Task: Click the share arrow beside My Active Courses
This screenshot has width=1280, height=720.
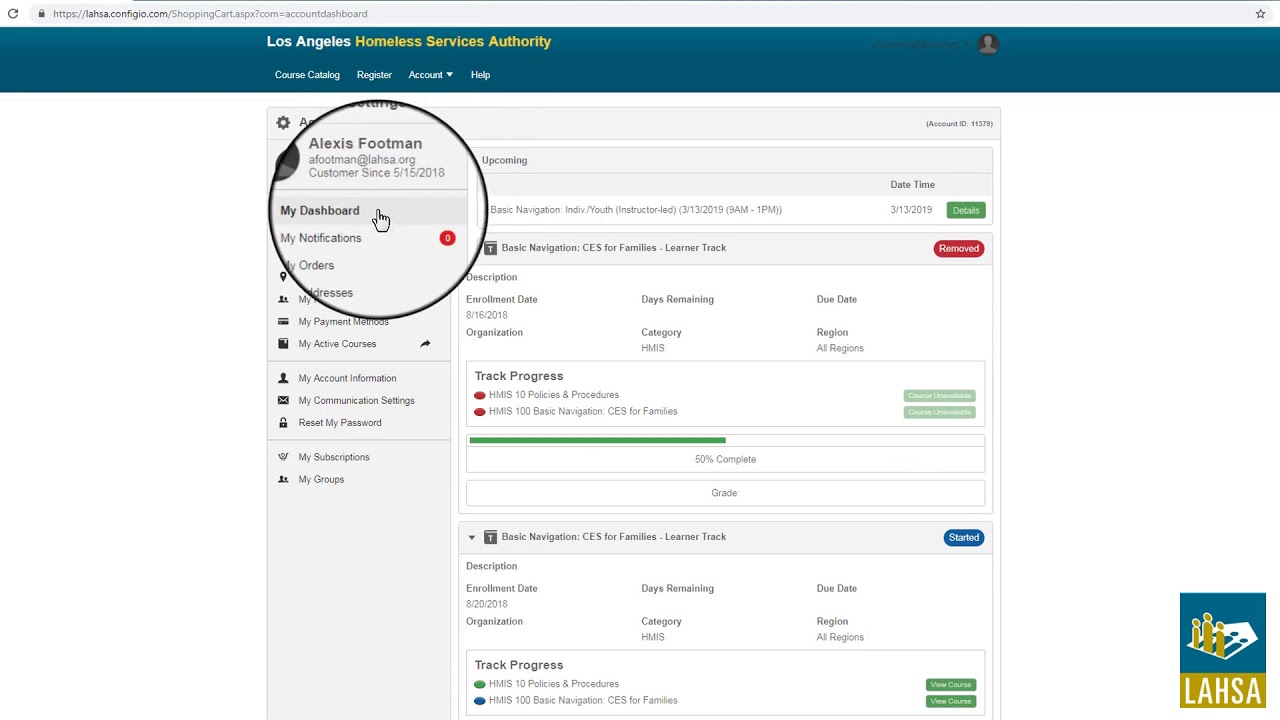Action: 425,344
